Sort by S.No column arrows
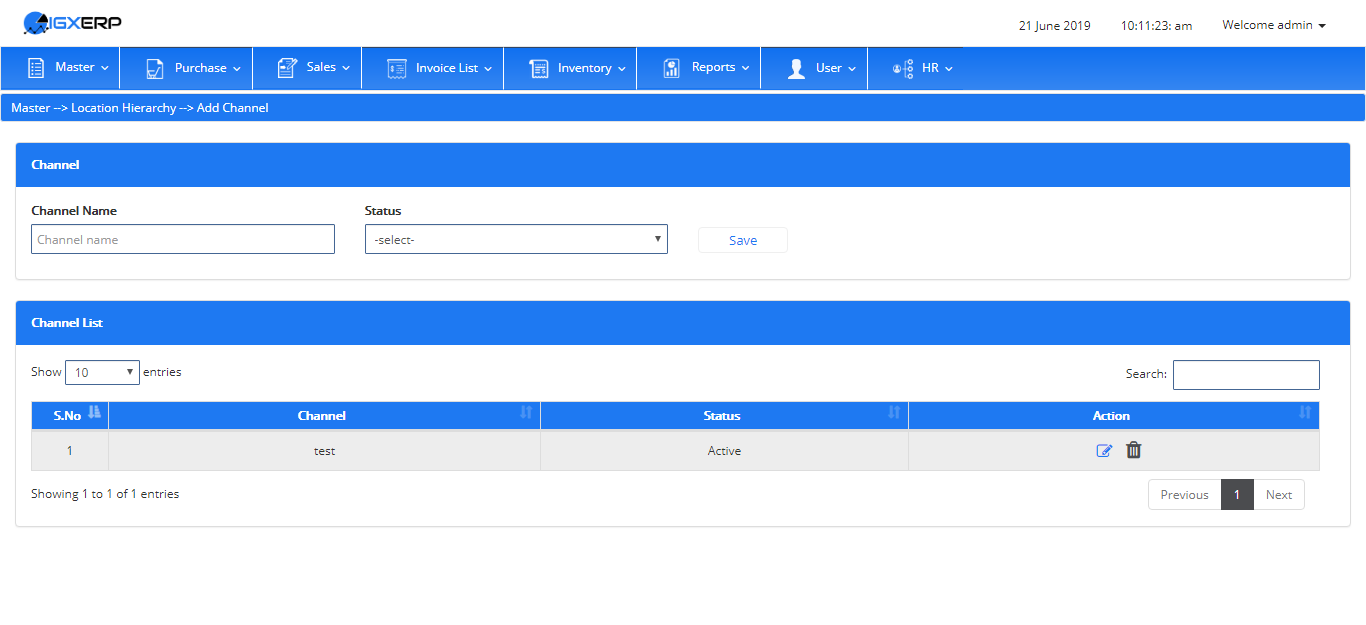Screen dimensions: 1366x625 click(95, 413)
